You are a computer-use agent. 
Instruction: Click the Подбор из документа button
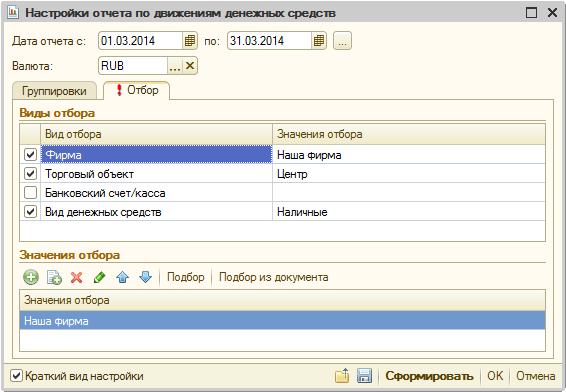point(274,277)
